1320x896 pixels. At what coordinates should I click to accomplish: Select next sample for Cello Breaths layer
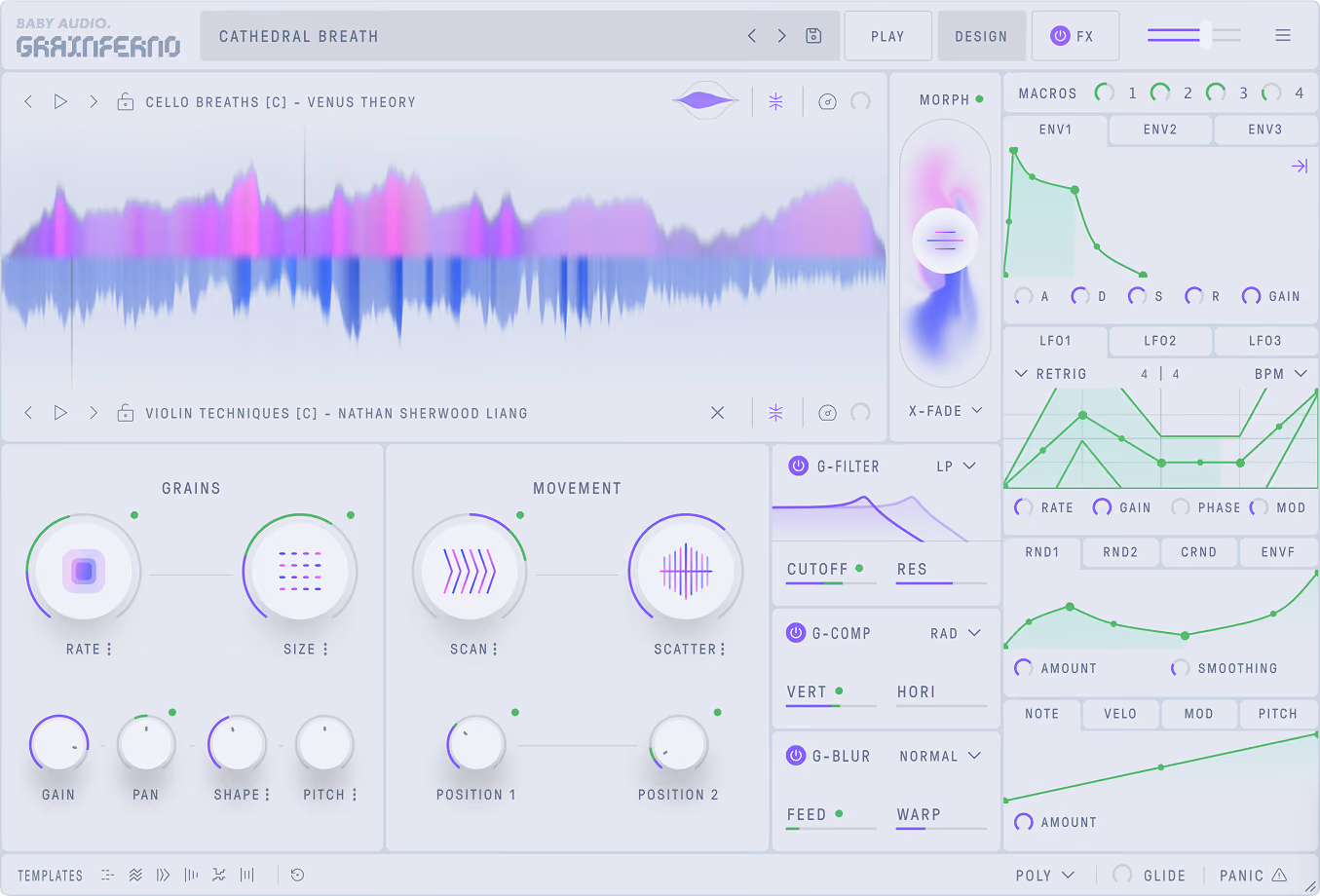(94, 101)
